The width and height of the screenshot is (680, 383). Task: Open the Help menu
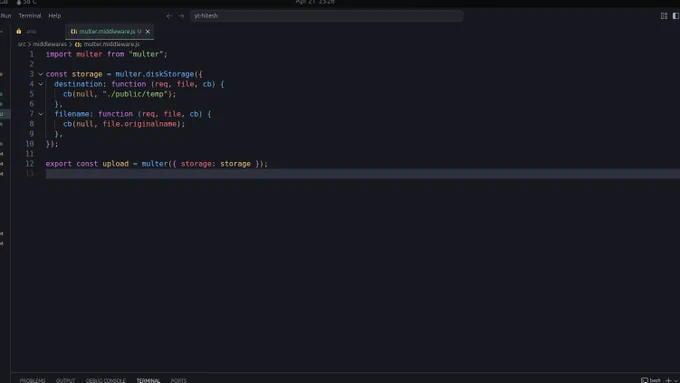tap(55, 16)
